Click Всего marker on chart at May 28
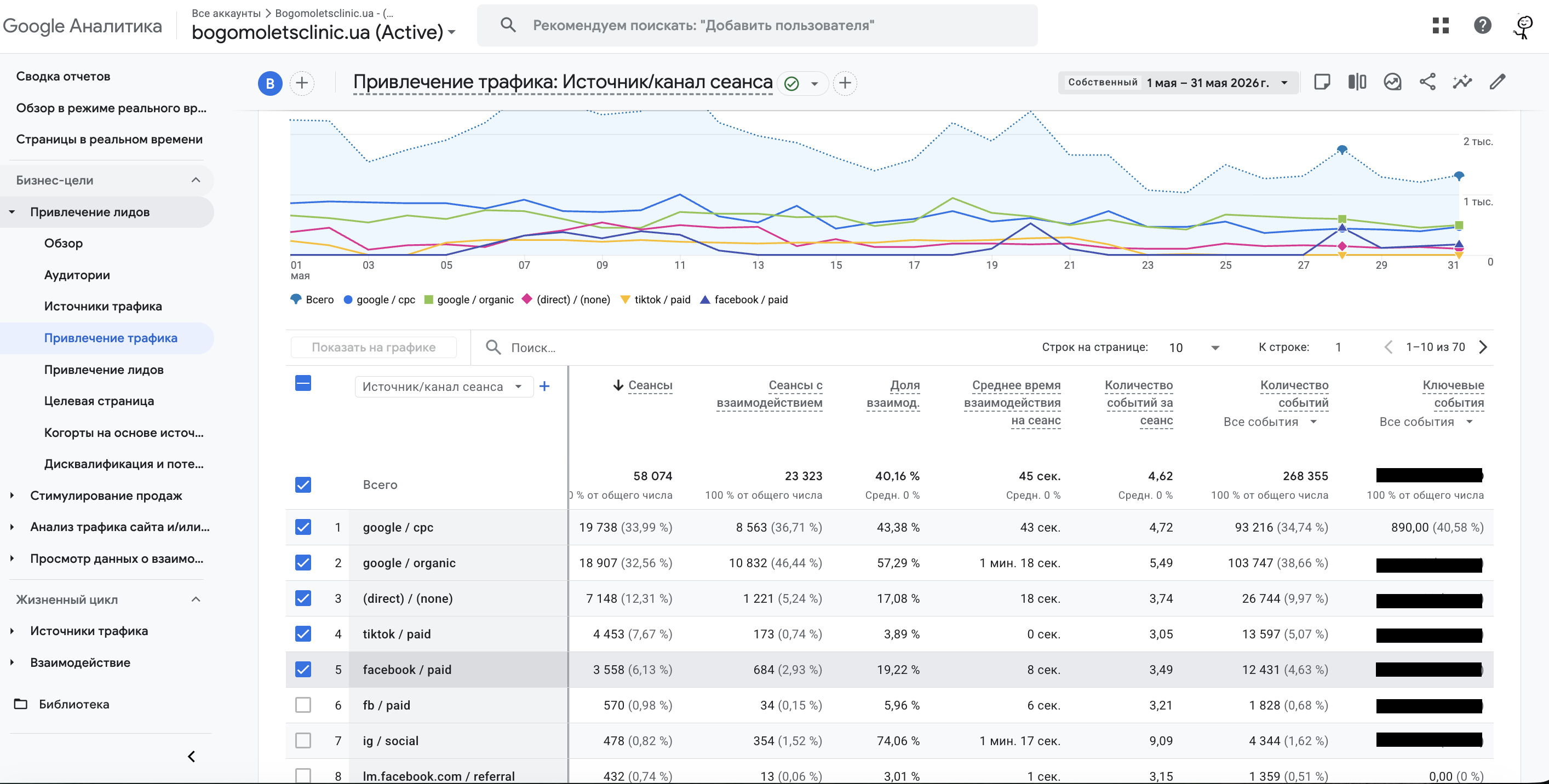 click(1341, 149)
